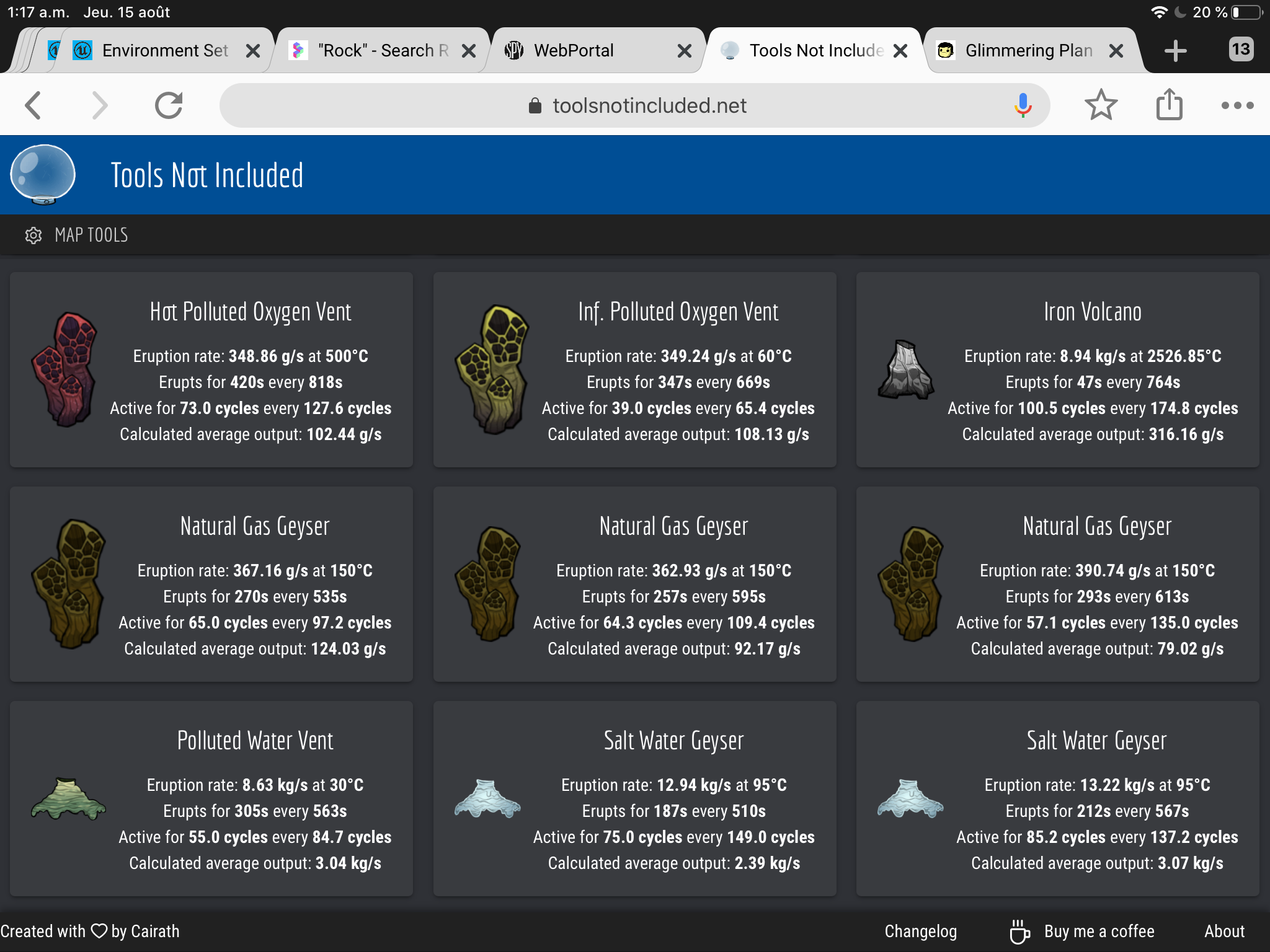Screen dimensions: 1270x952
Task: Switch to the WebPortal tab
Action: click(574, 51)
